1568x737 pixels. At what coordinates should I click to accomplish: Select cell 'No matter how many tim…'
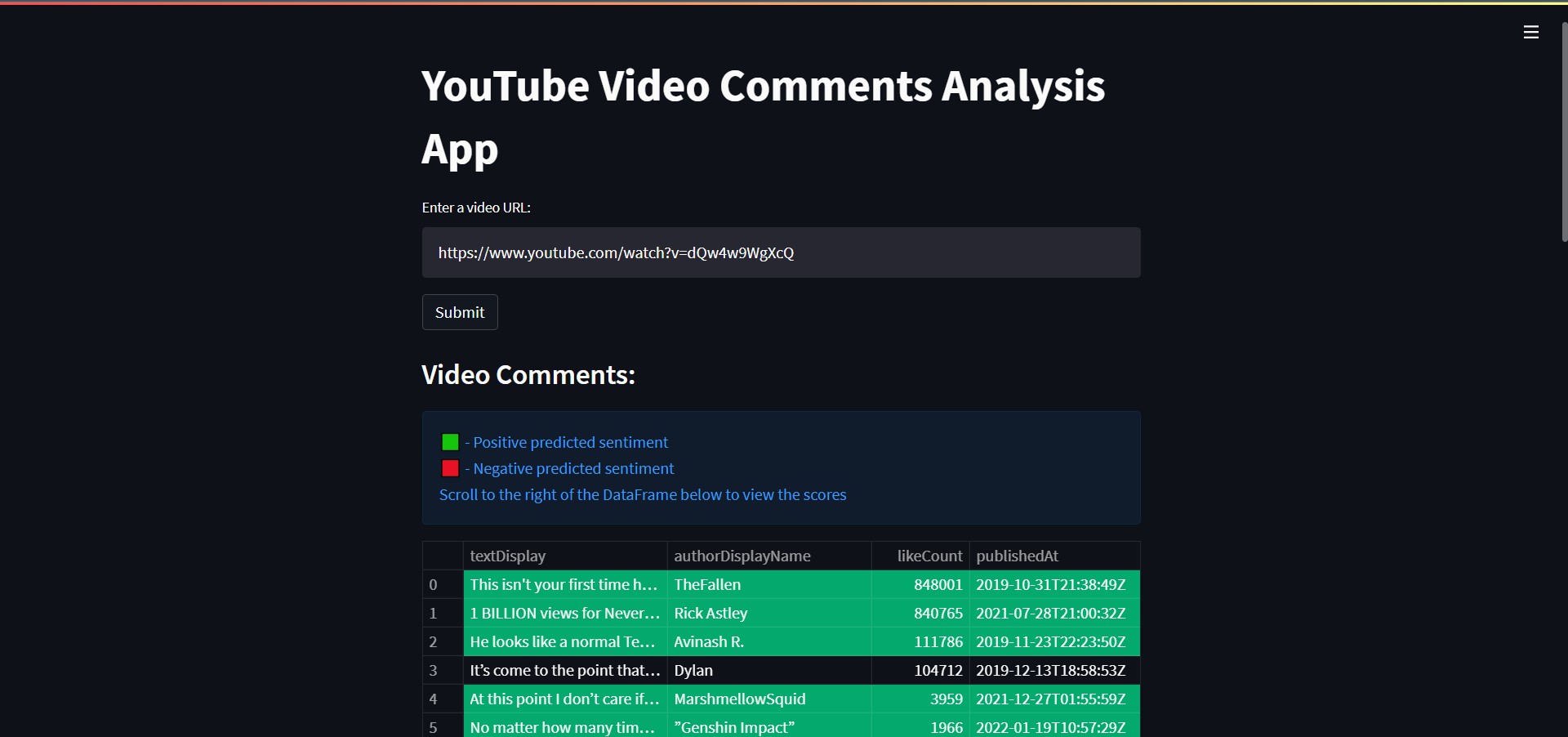pyautogui.click(x=565, y=726)
